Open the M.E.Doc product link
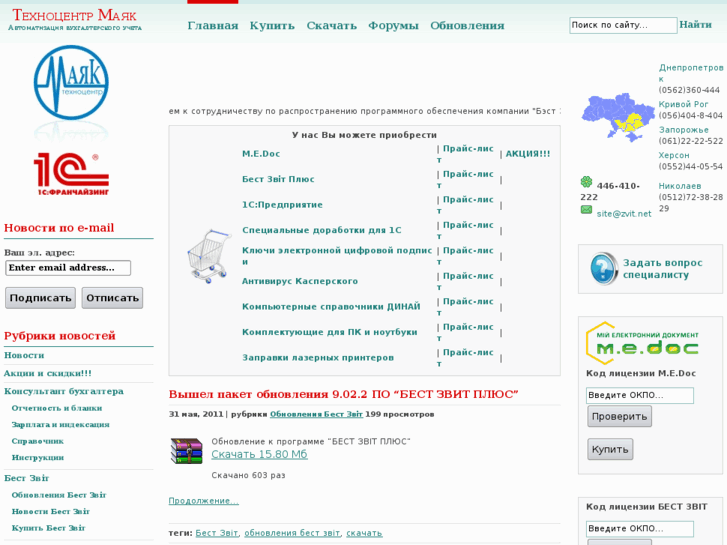The height and width of the screenshot is (545, 727). click(x=261, y=154)
